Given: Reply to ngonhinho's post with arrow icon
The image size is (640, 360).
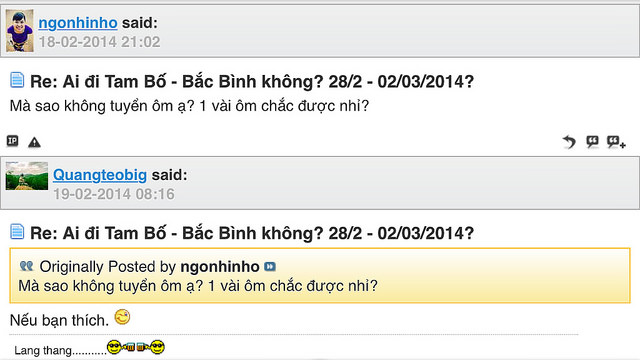Looking at the screenshot, I should [569, 142].
